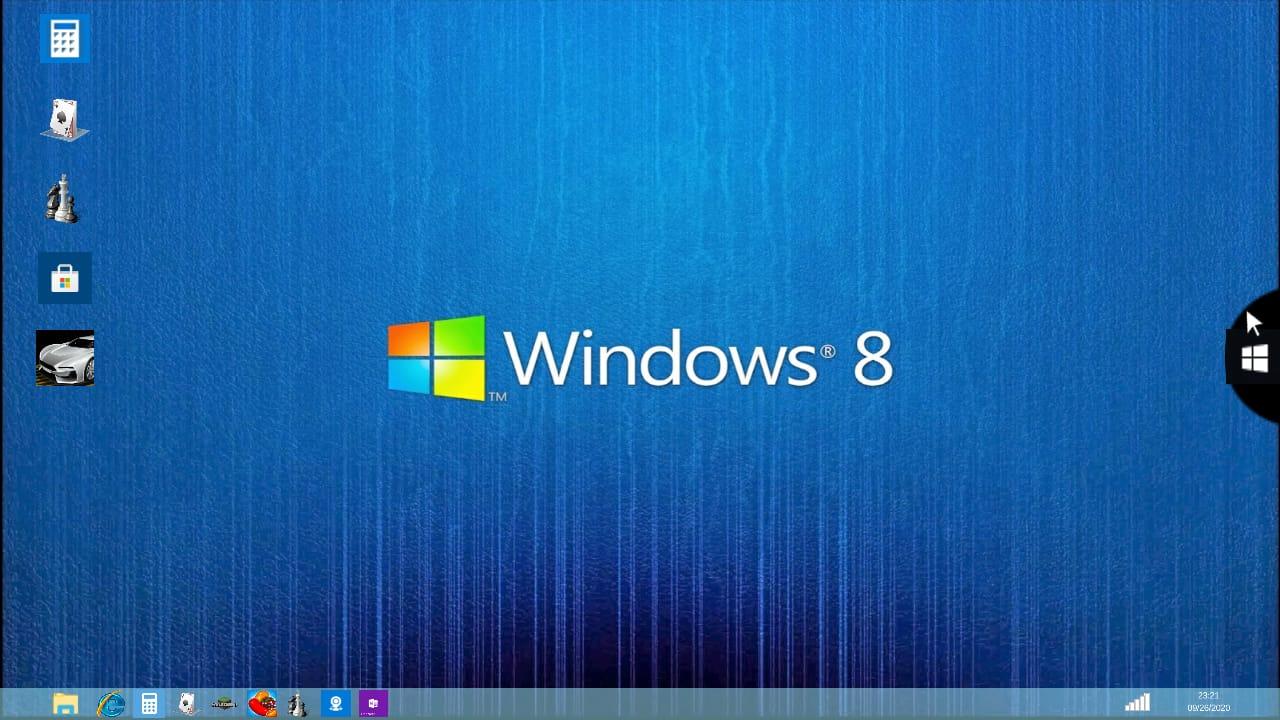Click the Windows Start charm button
Image resolution: width=1280 pixels, height=720 pixels.
[1255, 358]
